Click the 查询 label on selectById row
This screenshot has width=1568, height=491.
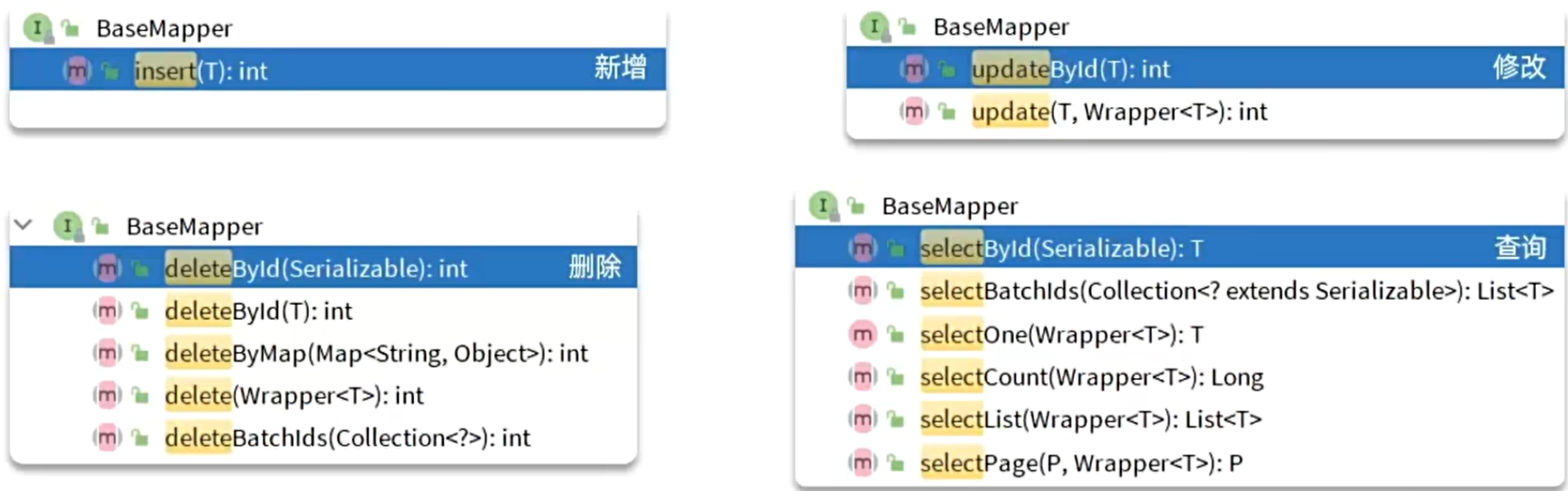1520,247
